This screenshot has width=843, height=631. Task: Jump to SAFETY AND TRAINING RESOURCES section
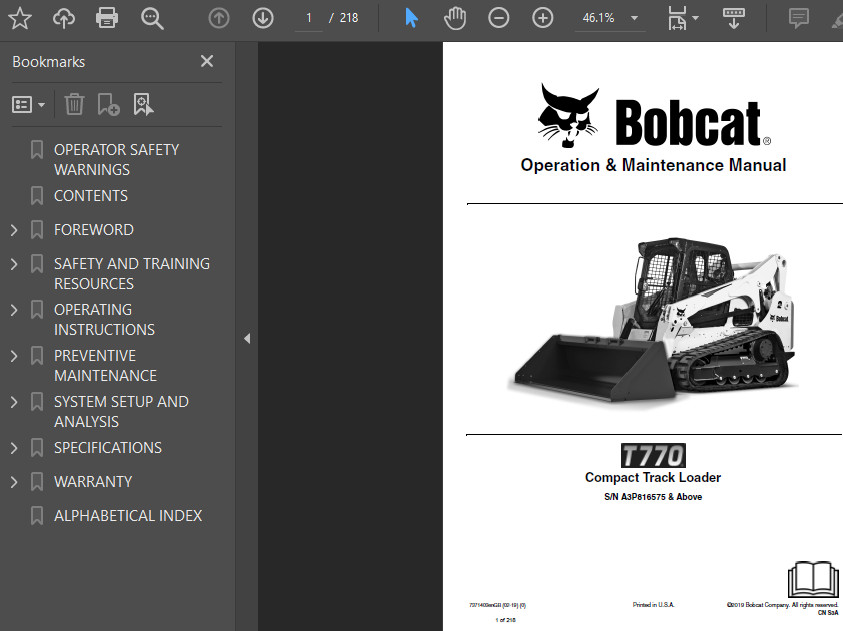tap(132, 274)
